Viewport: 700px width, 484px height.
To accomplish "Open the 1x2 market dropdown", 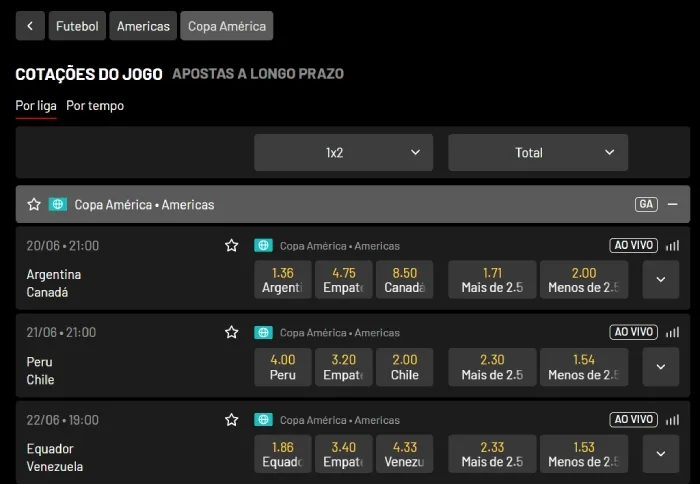I will point(343,153).
